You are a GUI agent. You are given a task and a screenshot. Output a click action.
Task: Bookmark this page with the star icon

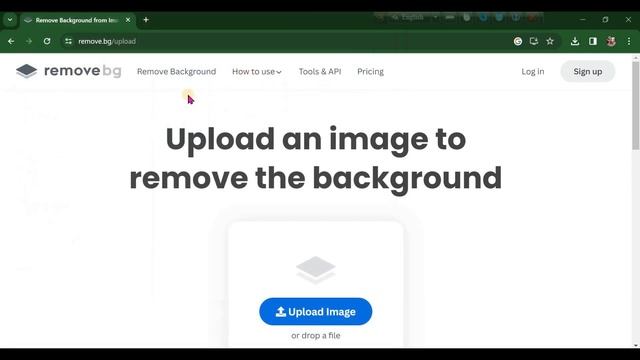[550, 41]
